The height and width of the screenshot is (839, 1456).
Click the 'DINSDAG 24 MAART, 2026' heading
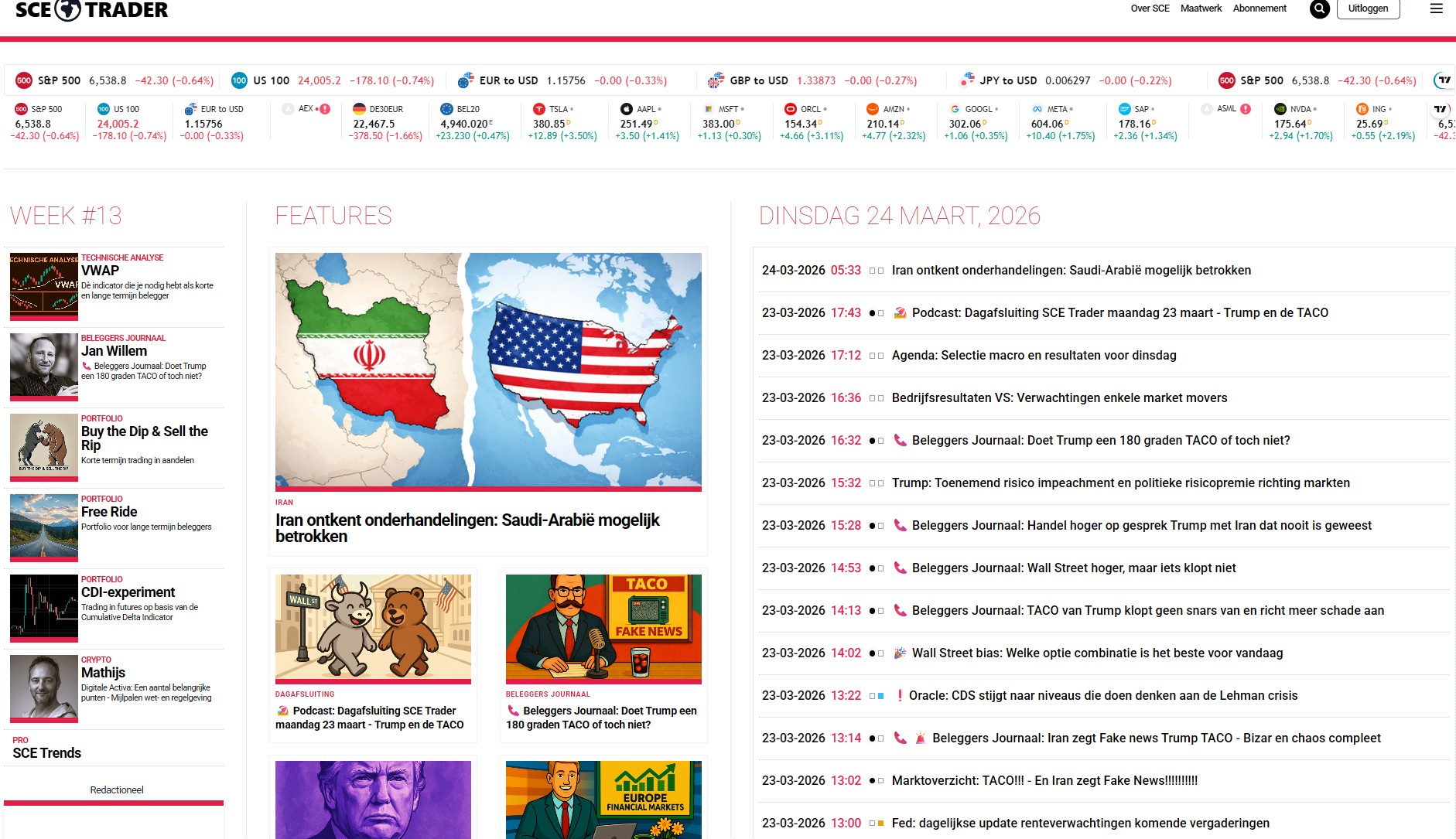pos(900,216)
